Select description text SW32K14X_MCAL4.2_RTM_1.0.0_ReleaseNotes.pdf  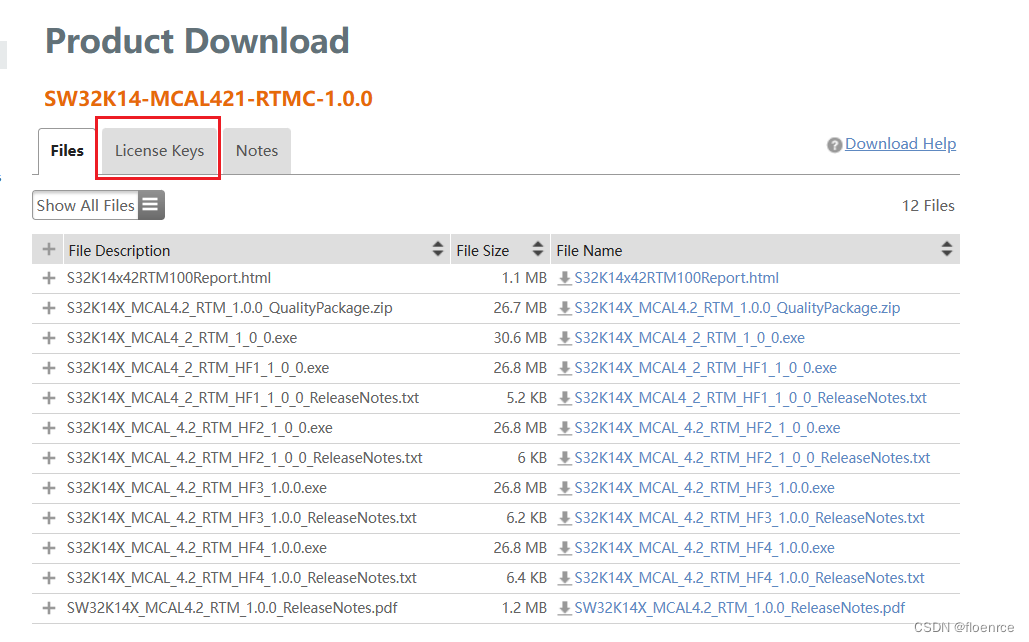click(232, 608)
